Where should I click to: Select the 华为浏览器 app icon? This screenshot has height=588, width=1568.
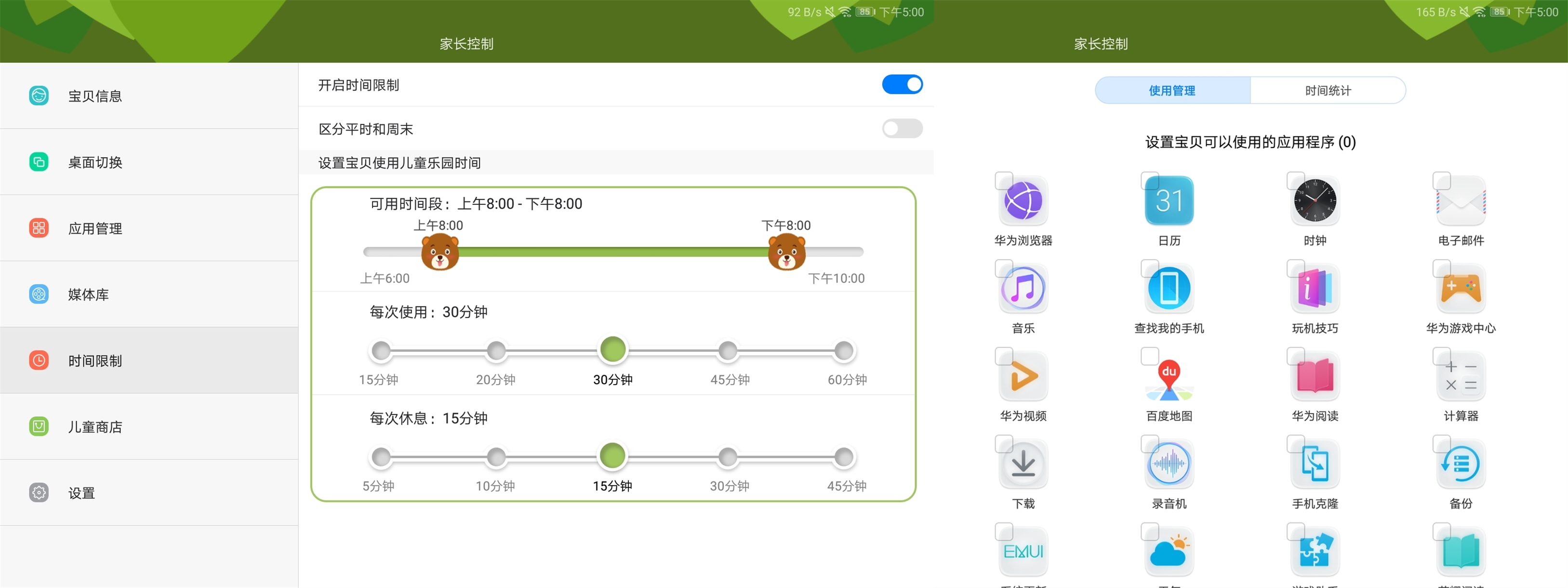pyautogui.click(x=1022, y=200)
